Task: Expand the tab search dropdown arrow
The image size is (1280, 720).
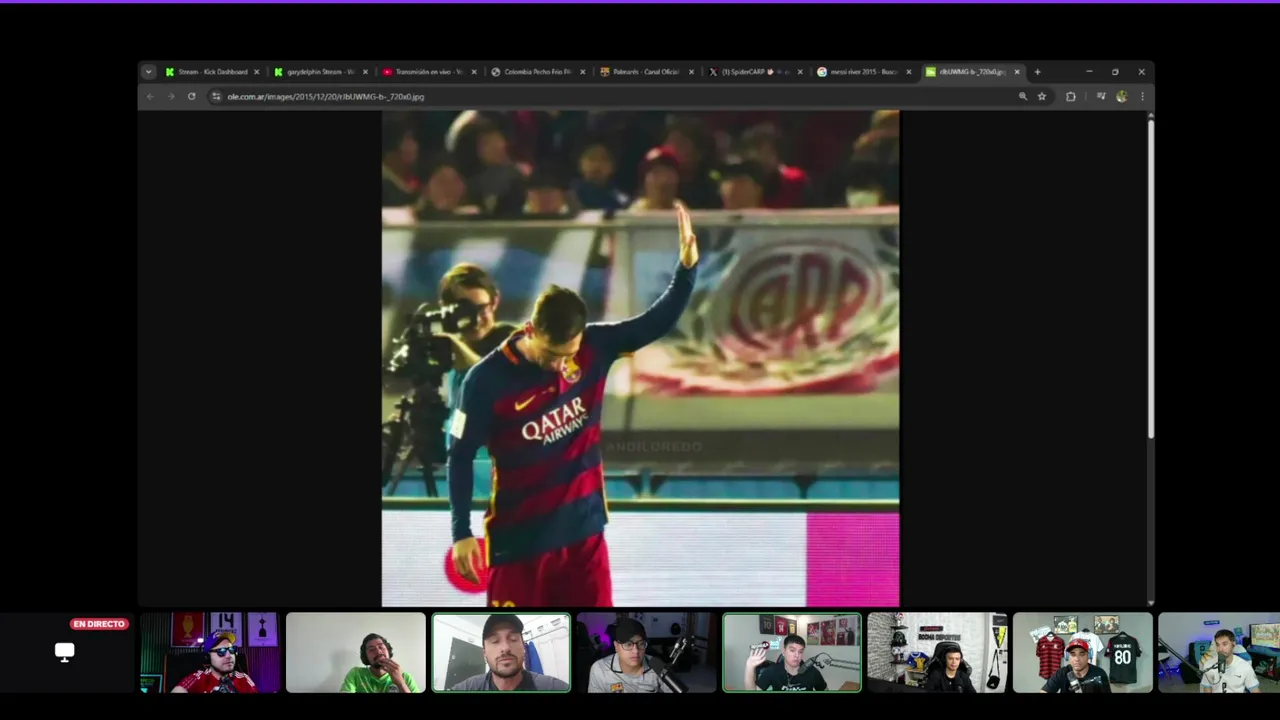Action: click(x=148, y=72)
